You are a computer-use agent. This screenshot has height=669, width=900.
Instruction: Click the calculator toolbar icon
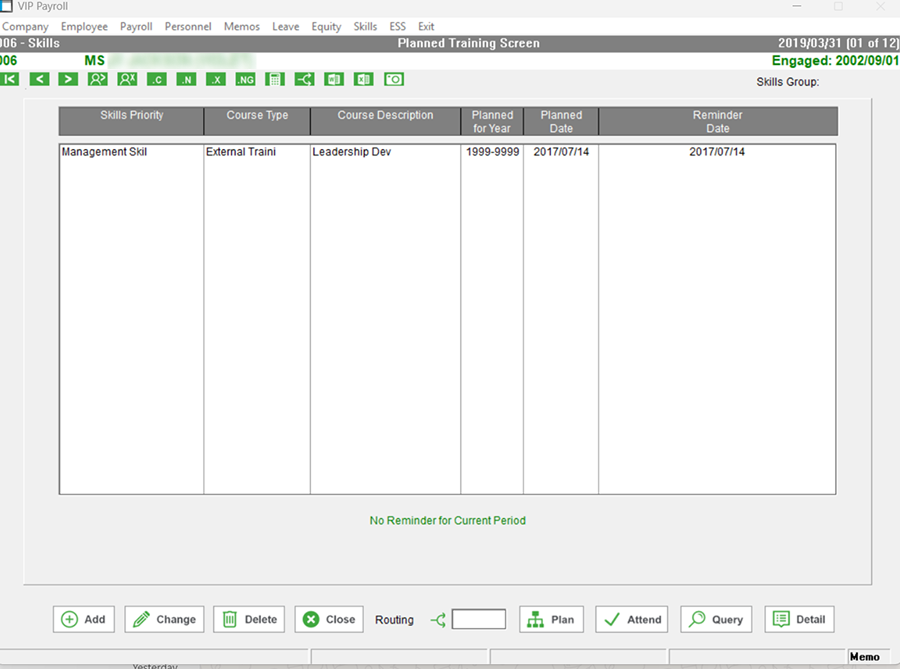(x=275, y=79)
